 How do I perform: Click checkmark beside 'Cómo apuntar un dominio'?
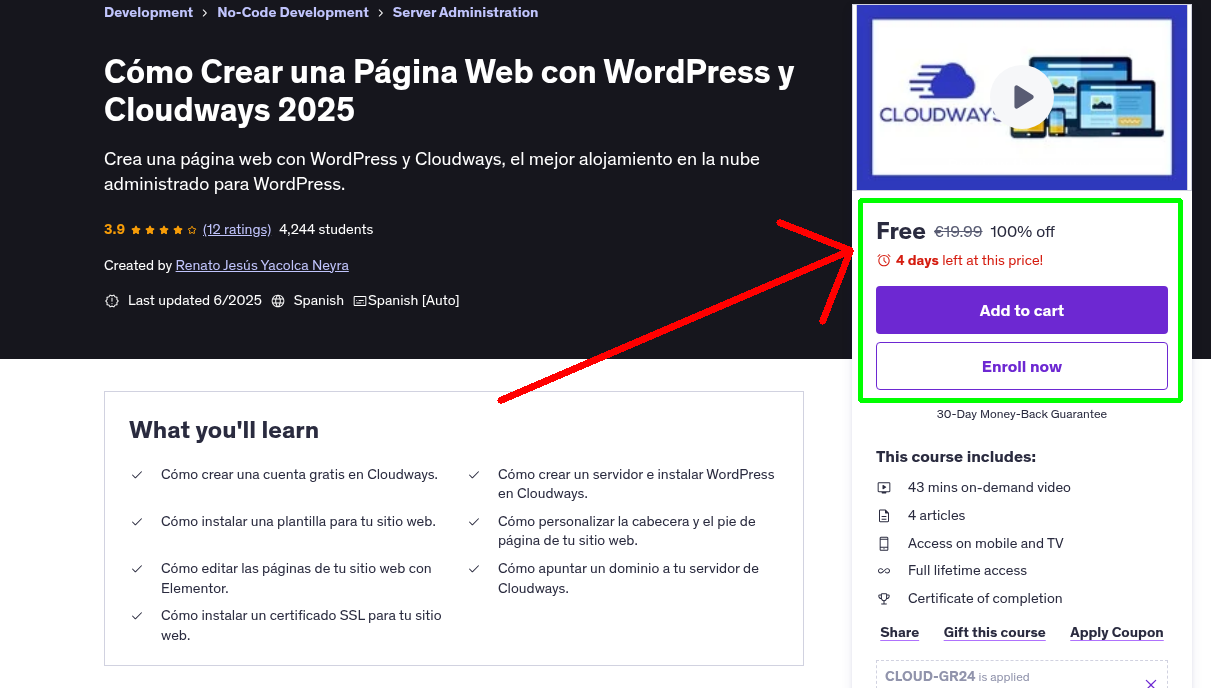click(x=474, y=569)
